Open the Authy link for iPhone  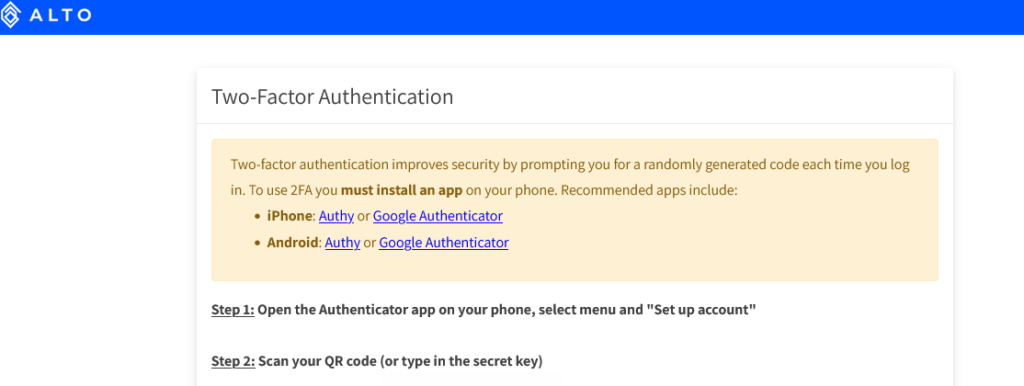[x=336, y=216]
